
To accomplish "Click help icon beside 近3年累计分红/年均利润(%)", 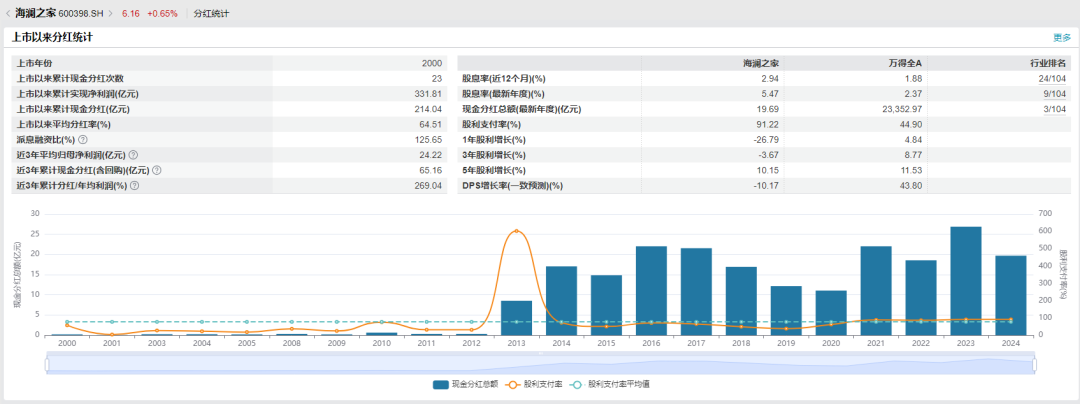I will pos(133,186).
